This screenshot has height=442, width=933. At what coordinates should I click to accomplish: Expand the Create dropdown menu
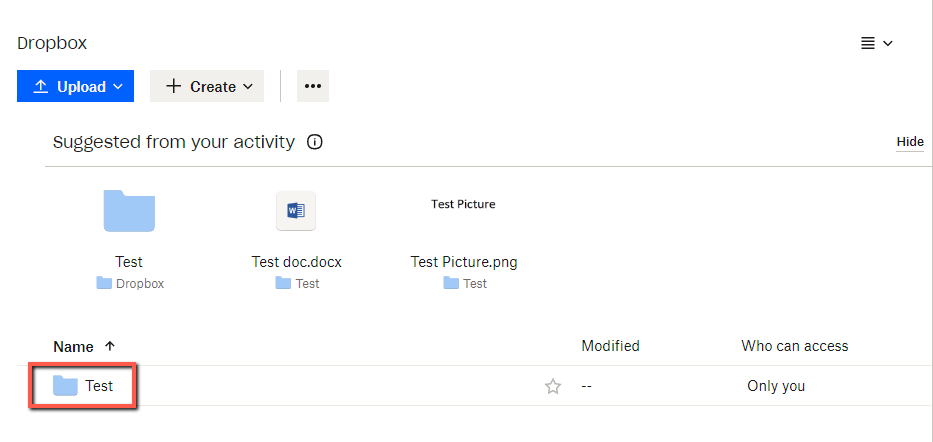click(207, 86)
